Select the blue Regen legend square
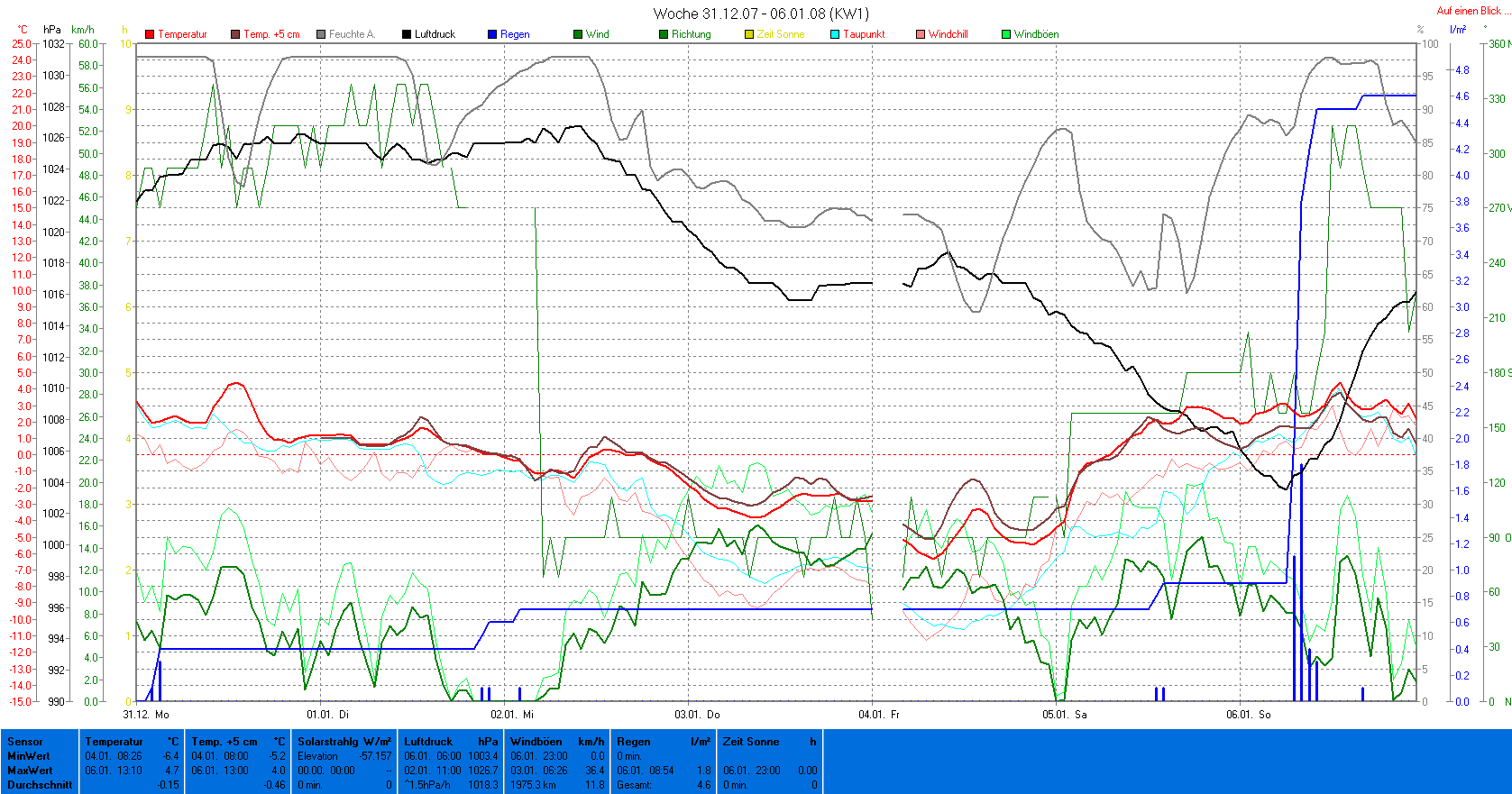The height and width of the screenshot is (794, 1512). (x=492, y=34)
